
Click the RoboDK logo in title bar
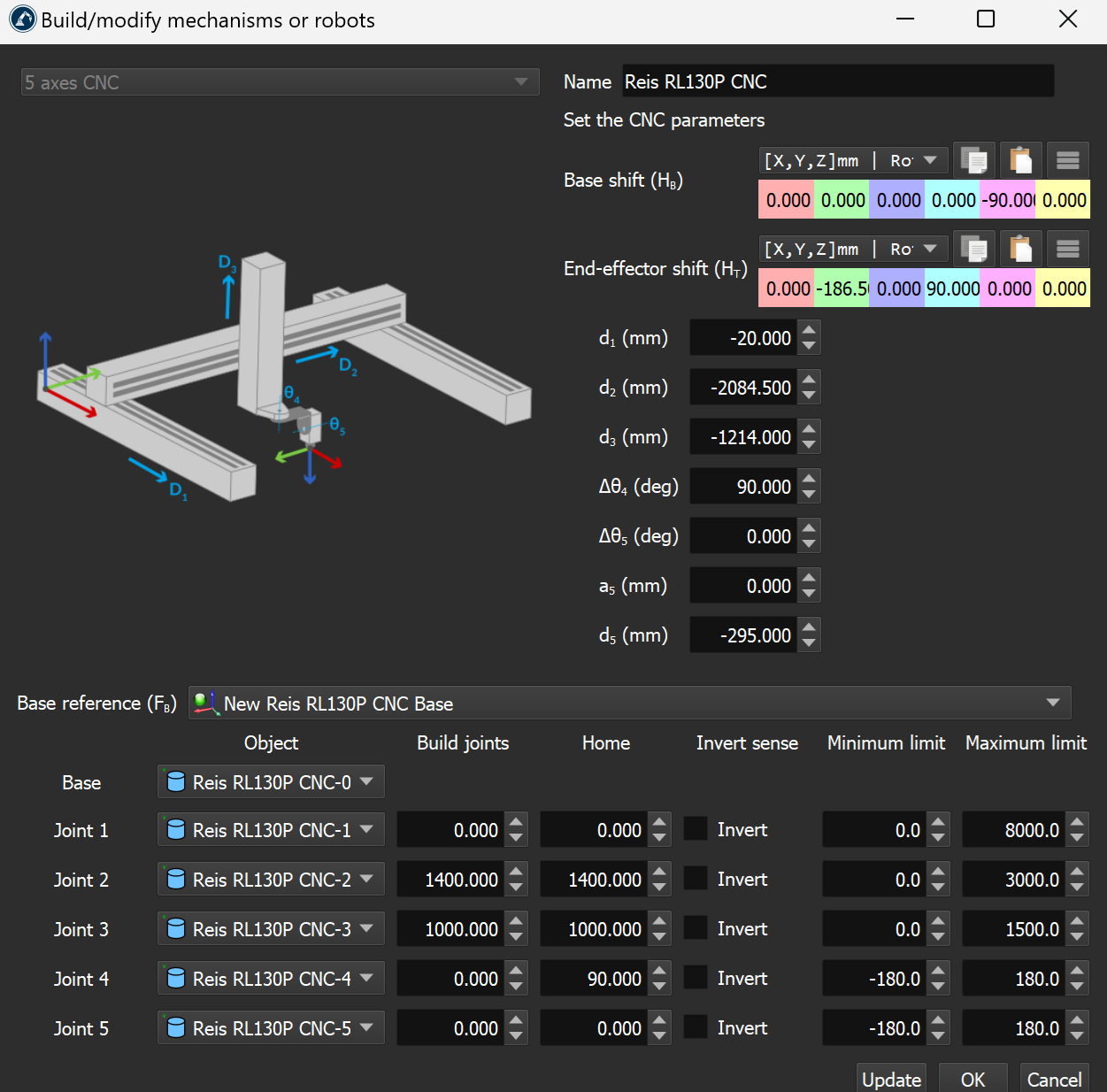(22, 19)
